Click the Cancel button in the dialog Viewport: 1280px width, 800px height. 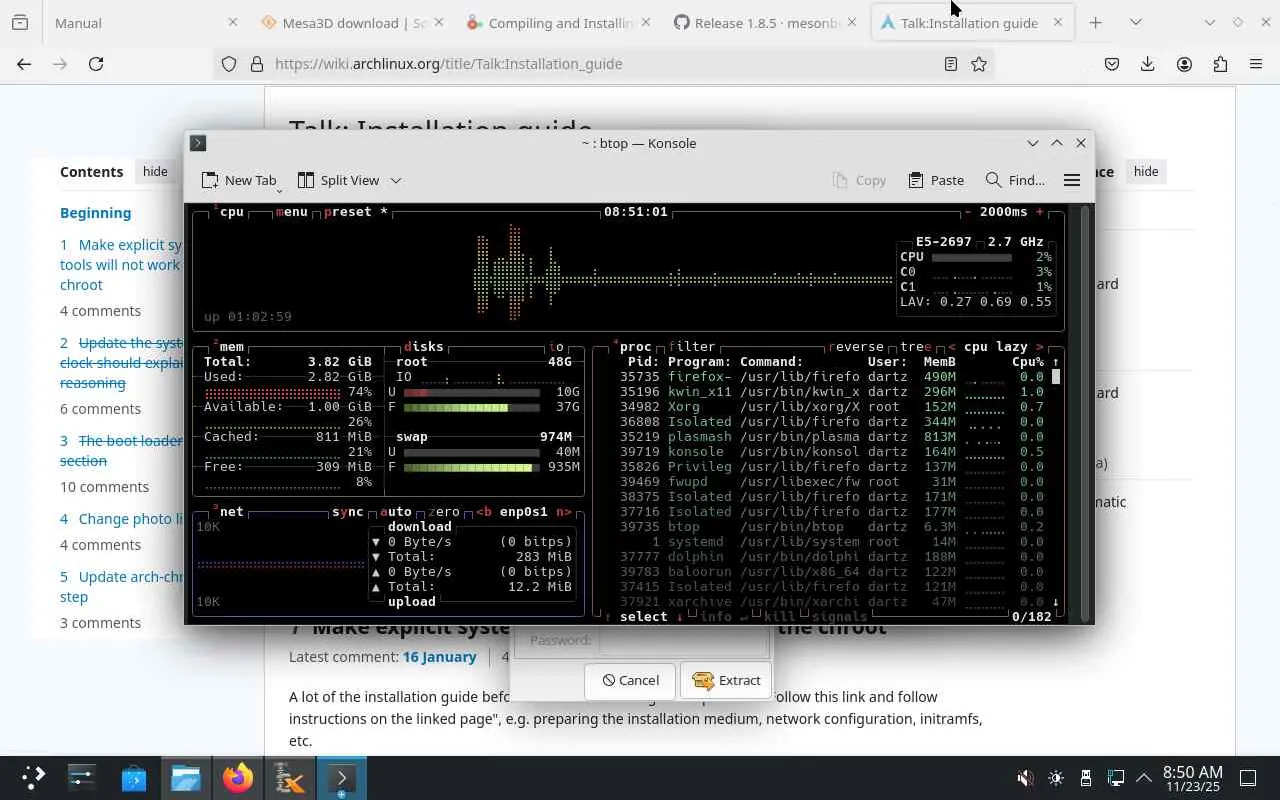(x=630, y=680)
